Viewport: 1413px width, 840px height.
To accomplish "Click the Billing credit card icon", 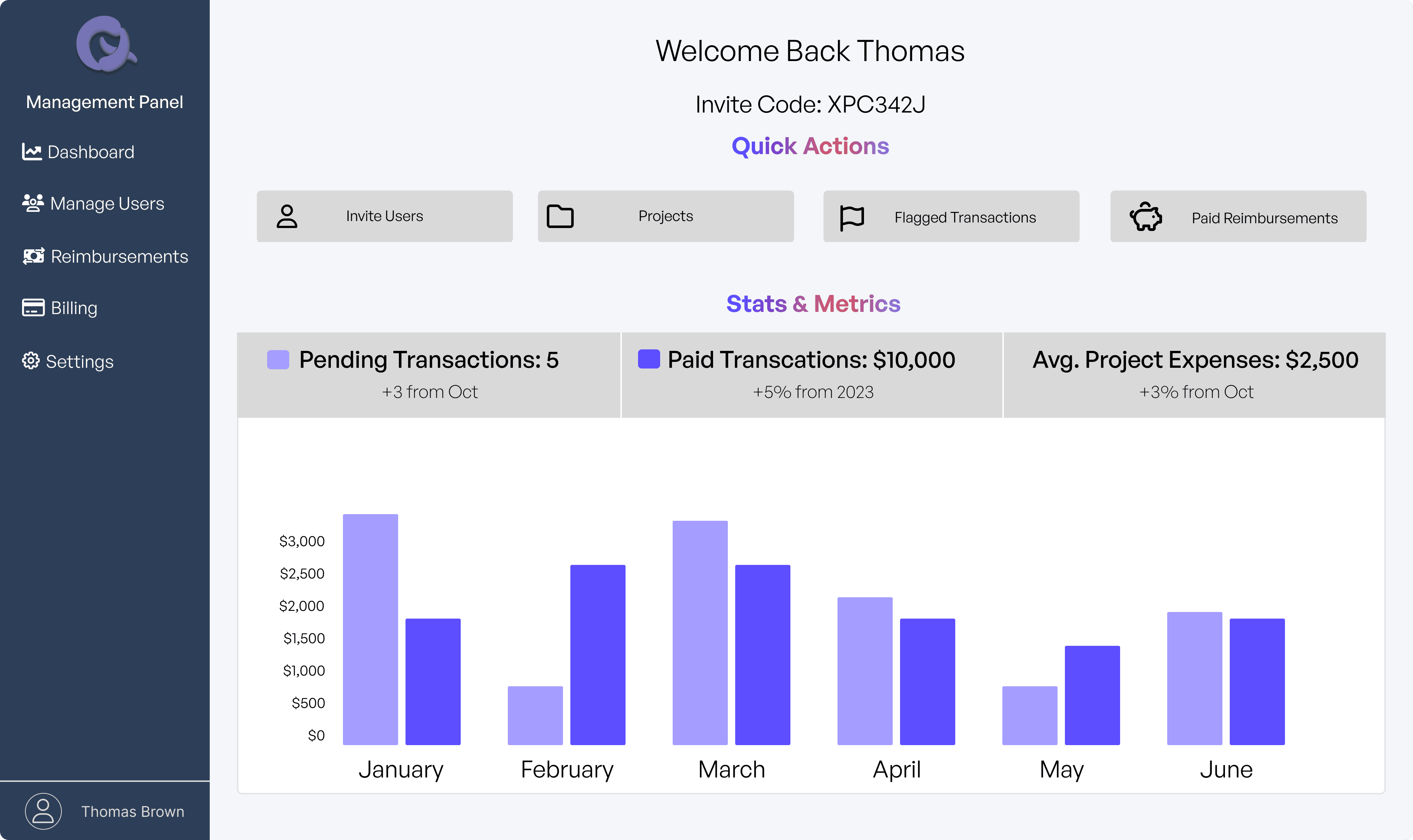I will [x=33, y=307].
